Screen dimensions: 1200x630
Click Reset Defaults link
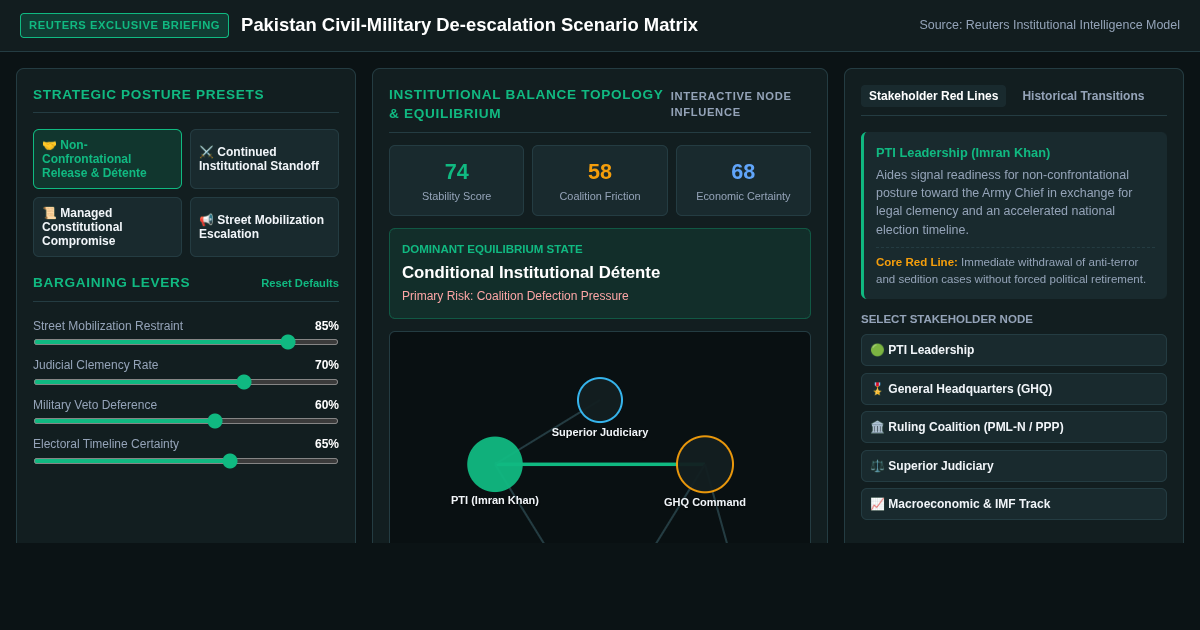pyautogui.click(x=300, y=283)
